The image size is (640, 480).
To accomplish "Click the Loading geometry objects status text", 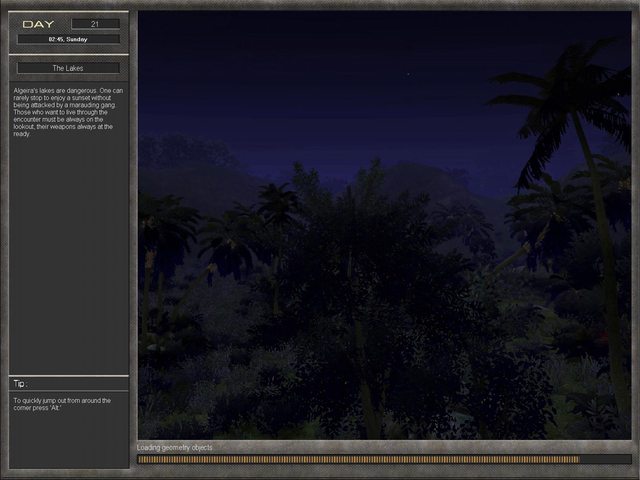I will (175, 448).
